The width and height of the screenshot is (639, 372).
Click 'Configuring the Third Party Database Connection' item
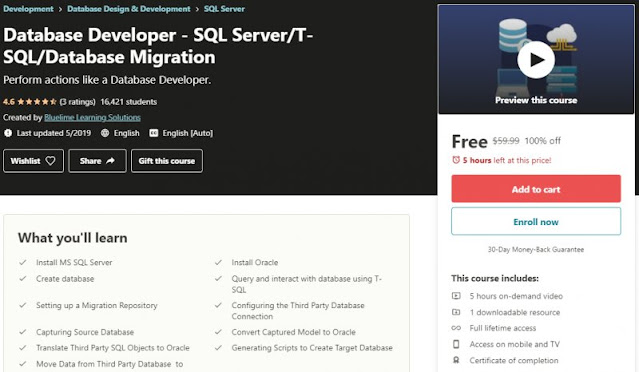pos(298,310)
